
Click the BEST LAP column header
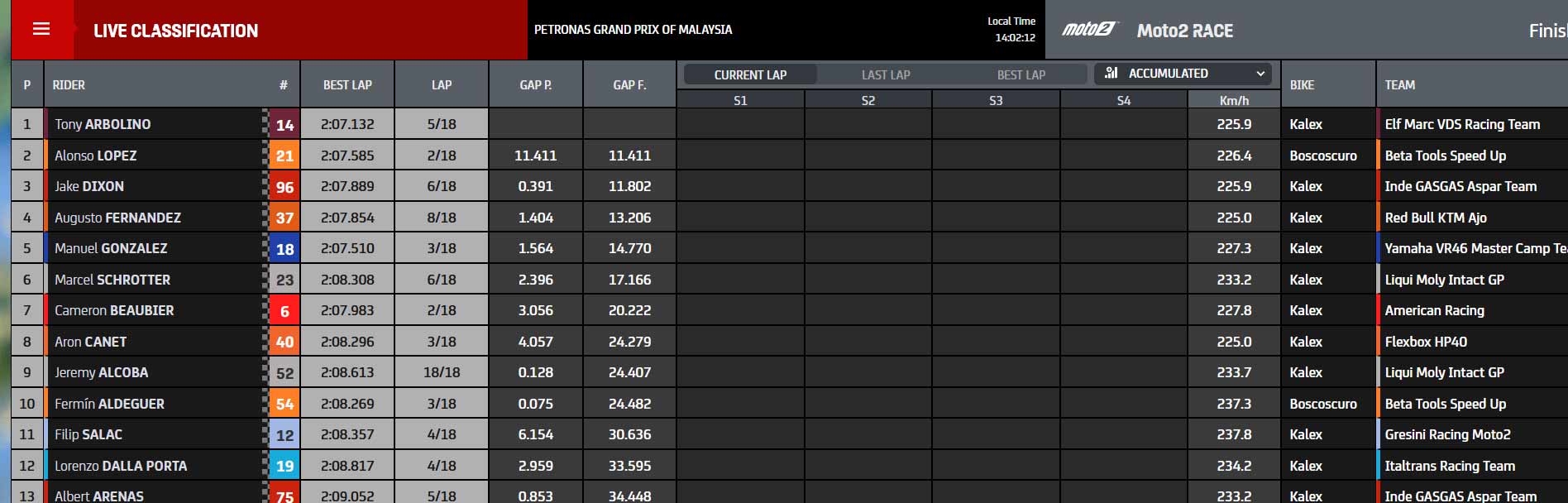(x=347, y=84)
